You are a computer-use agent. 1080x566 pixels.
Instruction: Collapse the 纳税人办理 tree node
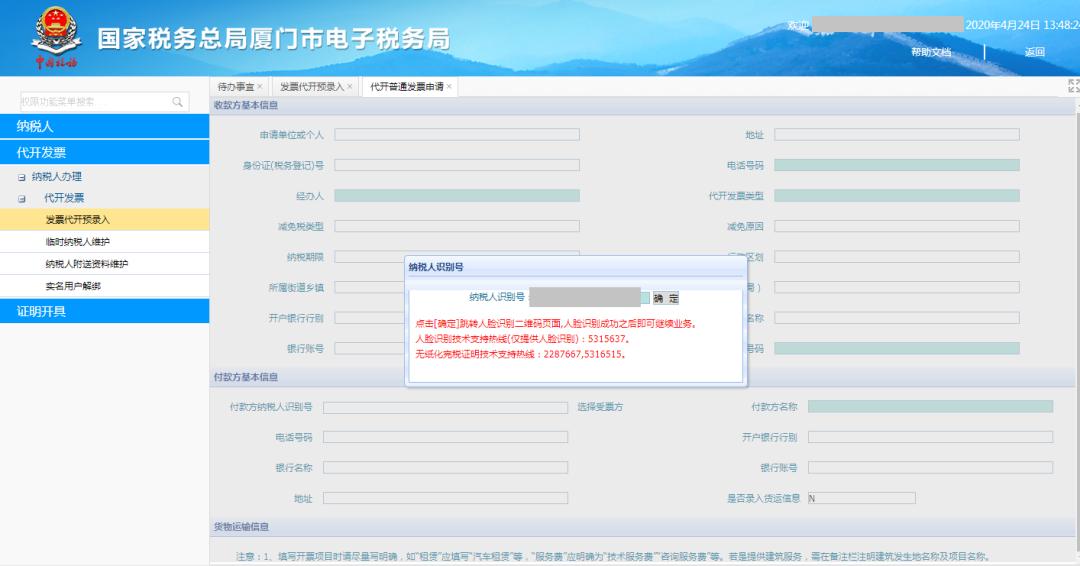pos(21,177)
